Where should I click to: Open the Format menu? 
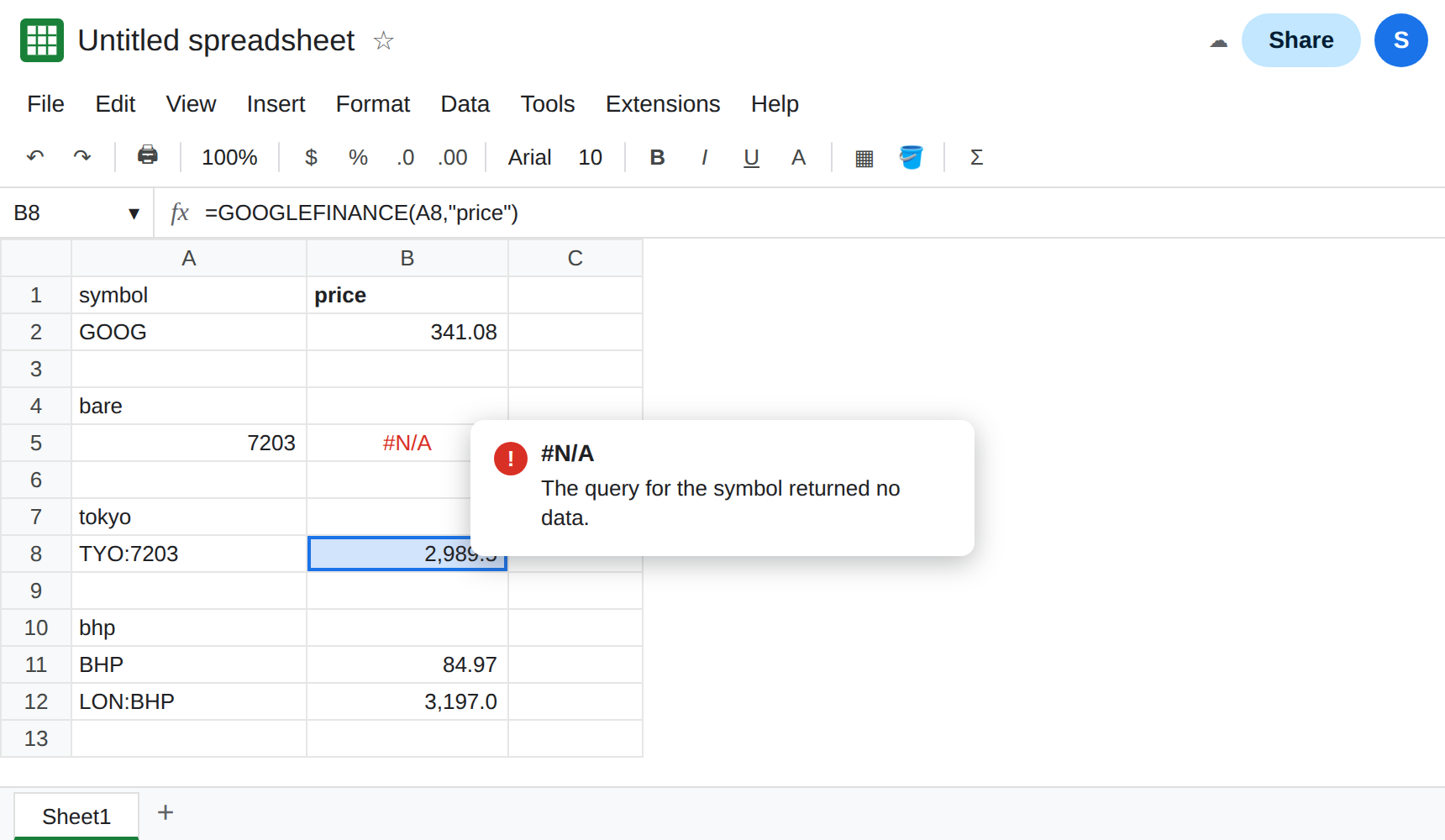373,104
